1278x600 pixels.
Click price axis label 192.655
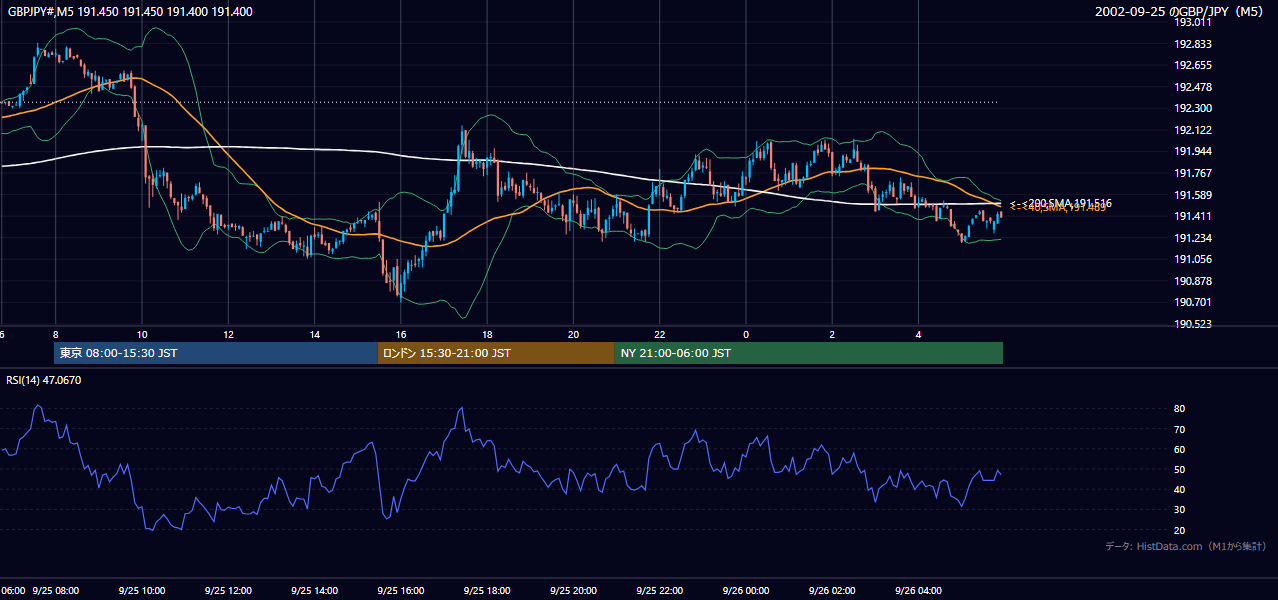pyautogui.click(x=1194, y=65)
